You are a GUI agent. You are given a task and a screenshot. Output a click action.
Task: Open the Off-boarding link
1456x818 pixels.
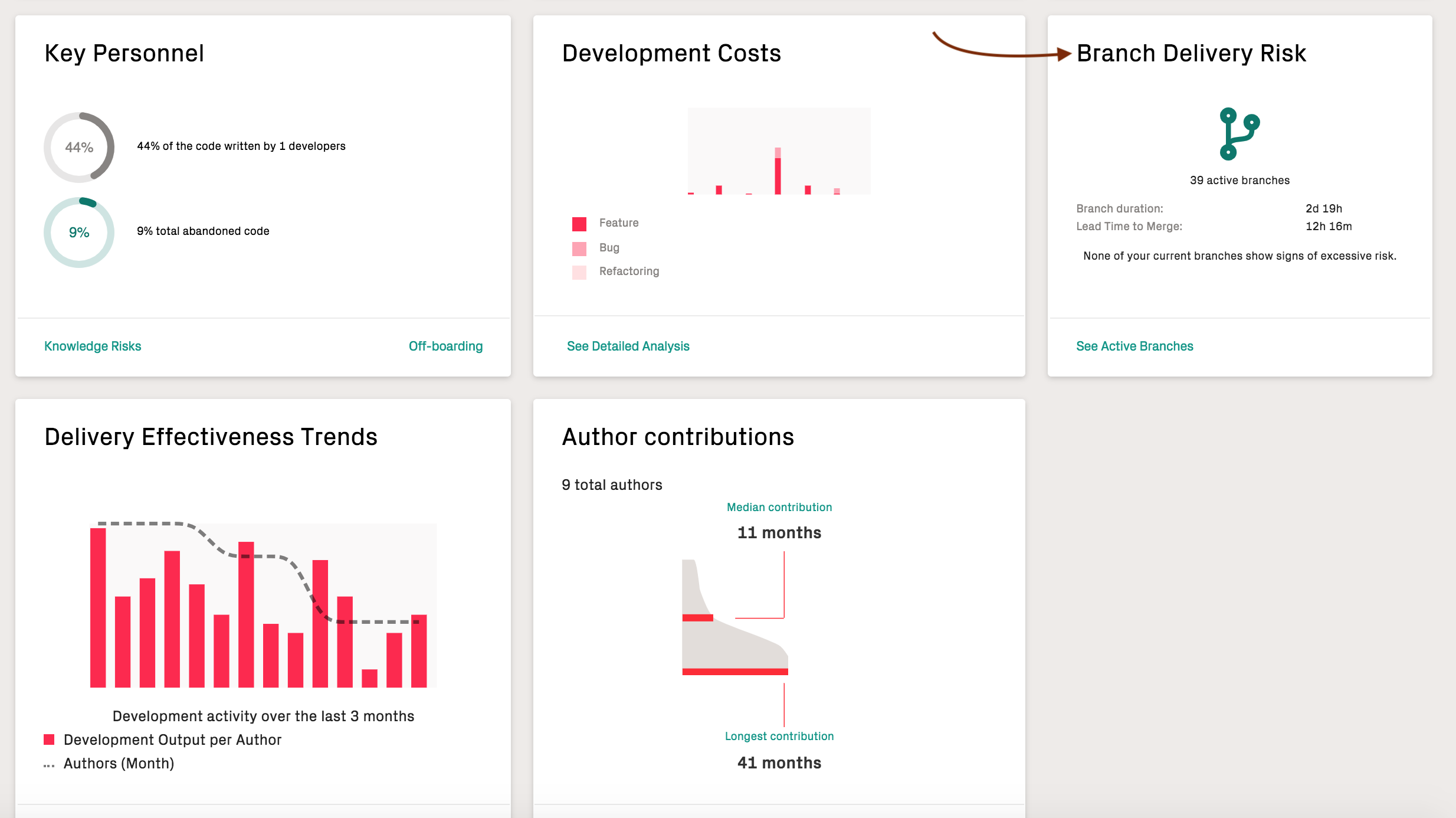point(445,346)
